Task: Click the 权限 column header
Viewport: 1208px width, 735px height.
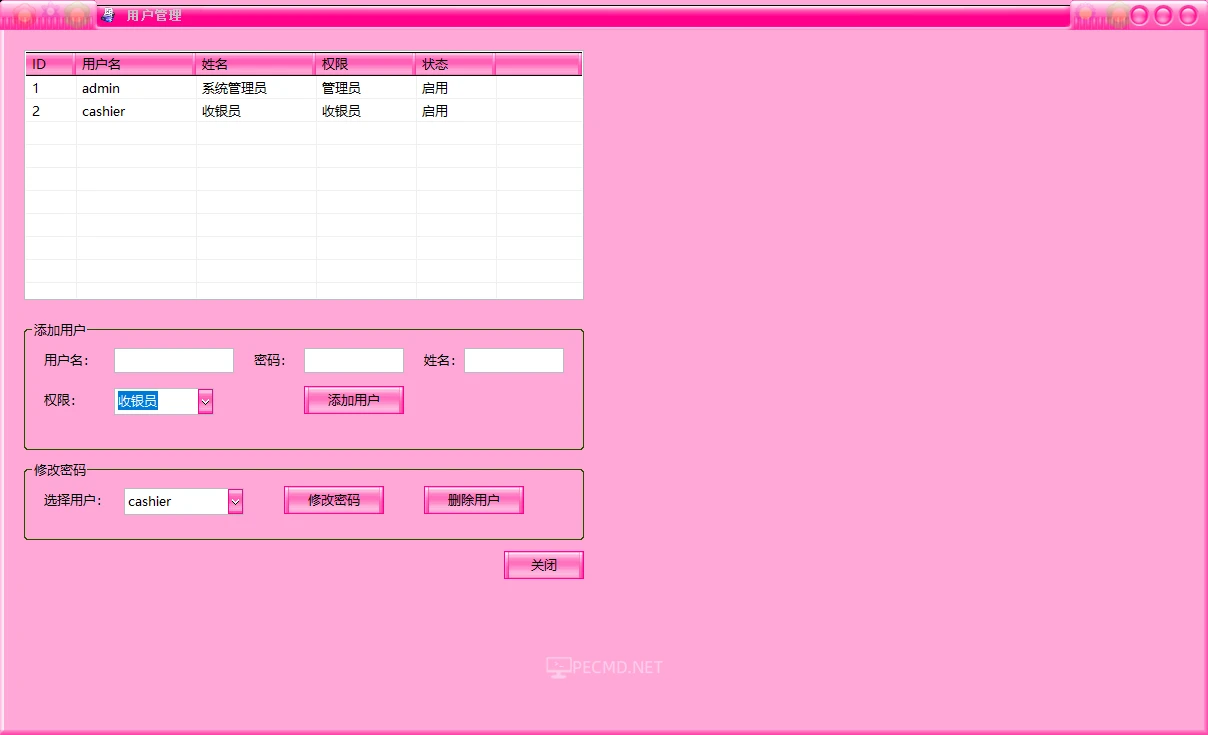Action: 365,63
